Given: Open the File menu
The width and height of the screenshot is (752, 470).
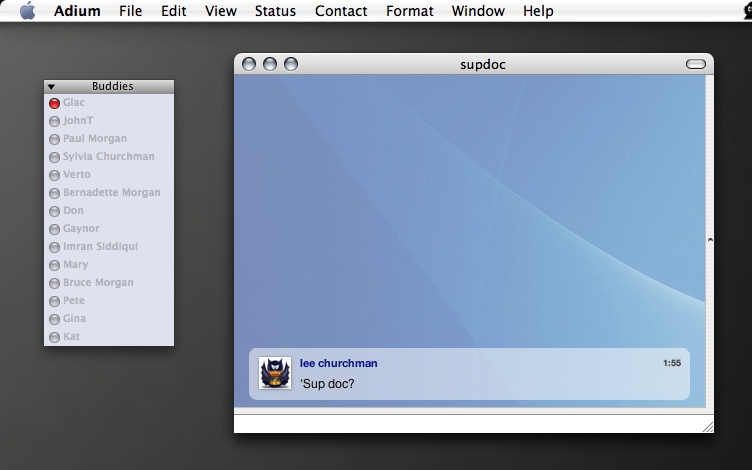Looking at the screenshot, I should 130,11.
